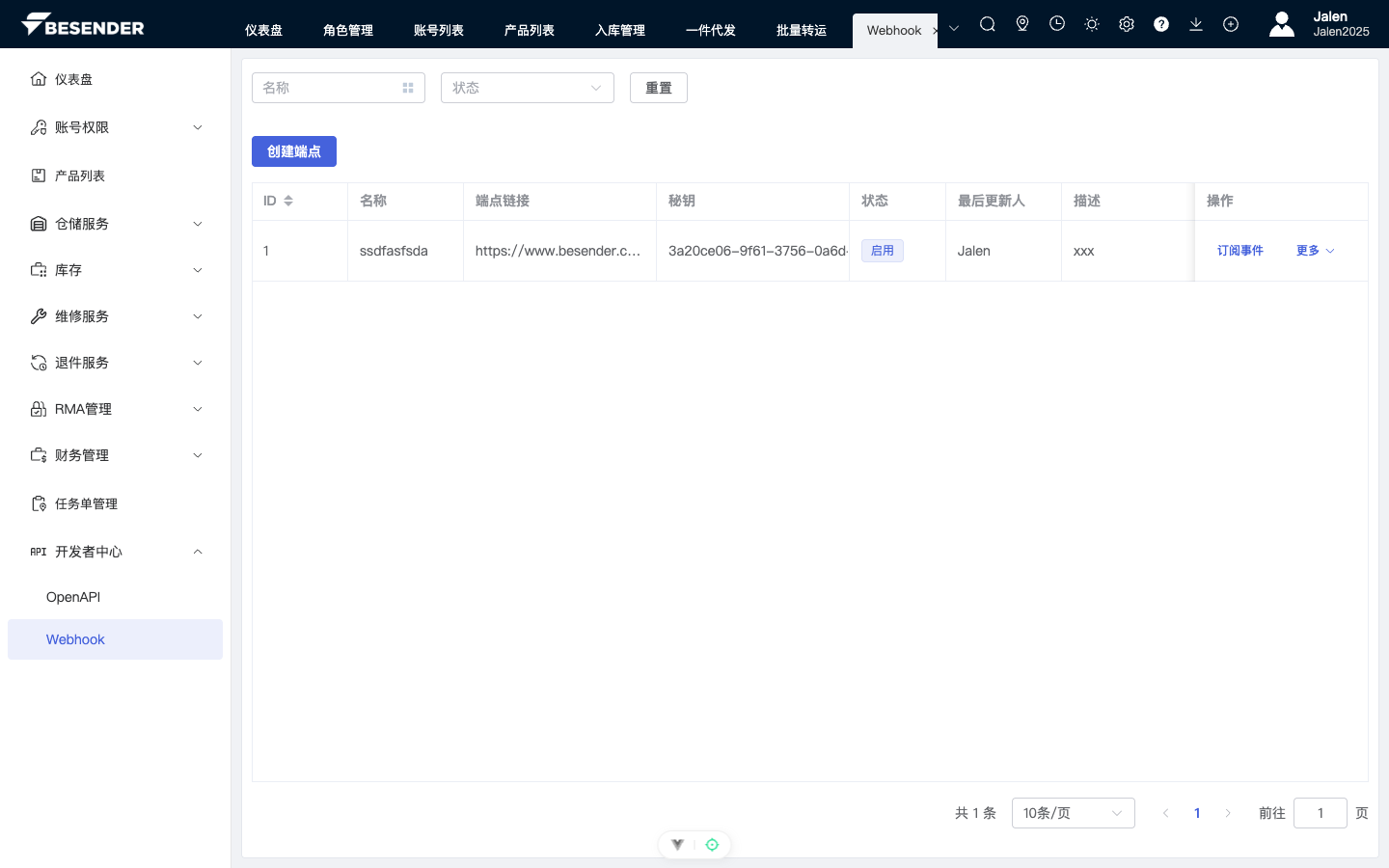The image size is (1389, 868).
Task: Focus the 前往 page number input
Action: point(1321,813)
